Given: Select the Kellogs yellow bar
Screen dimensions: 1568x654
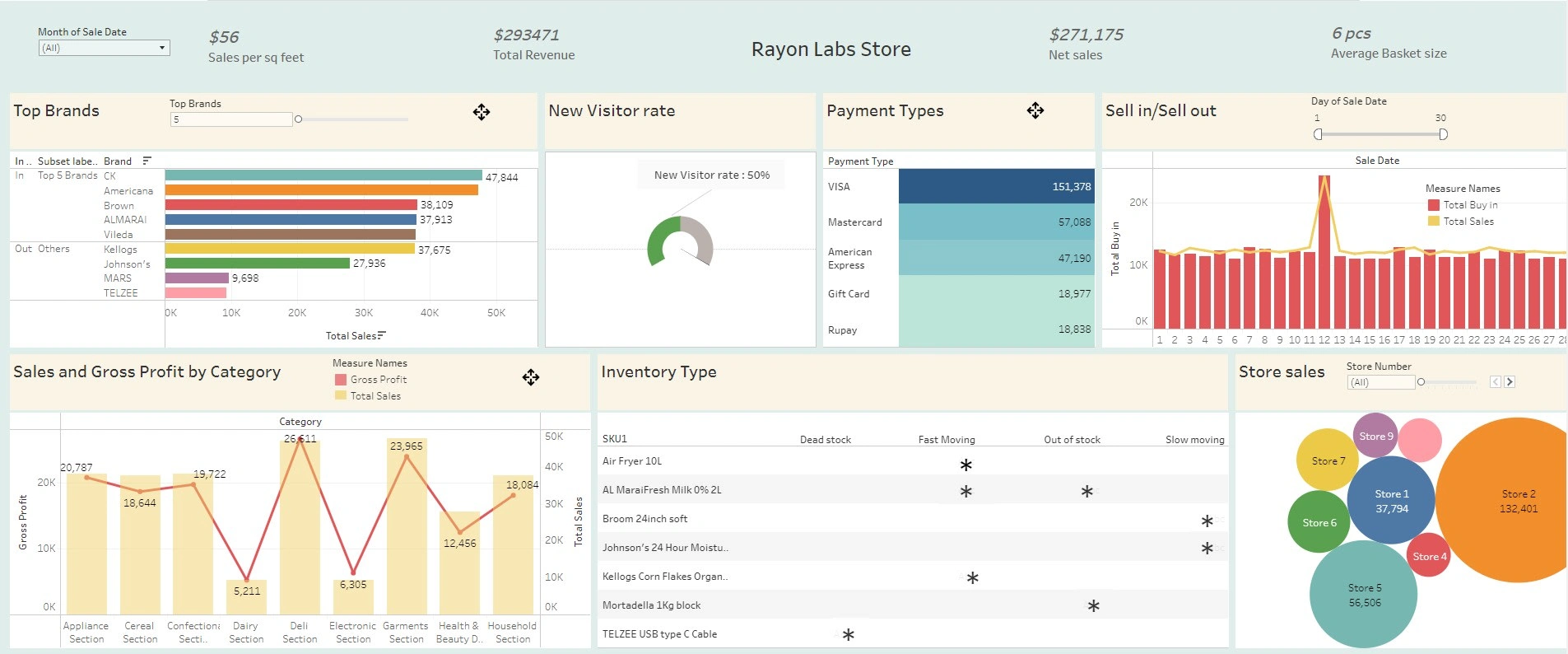Looking at the screenshot, I should (x=290, y=249).
